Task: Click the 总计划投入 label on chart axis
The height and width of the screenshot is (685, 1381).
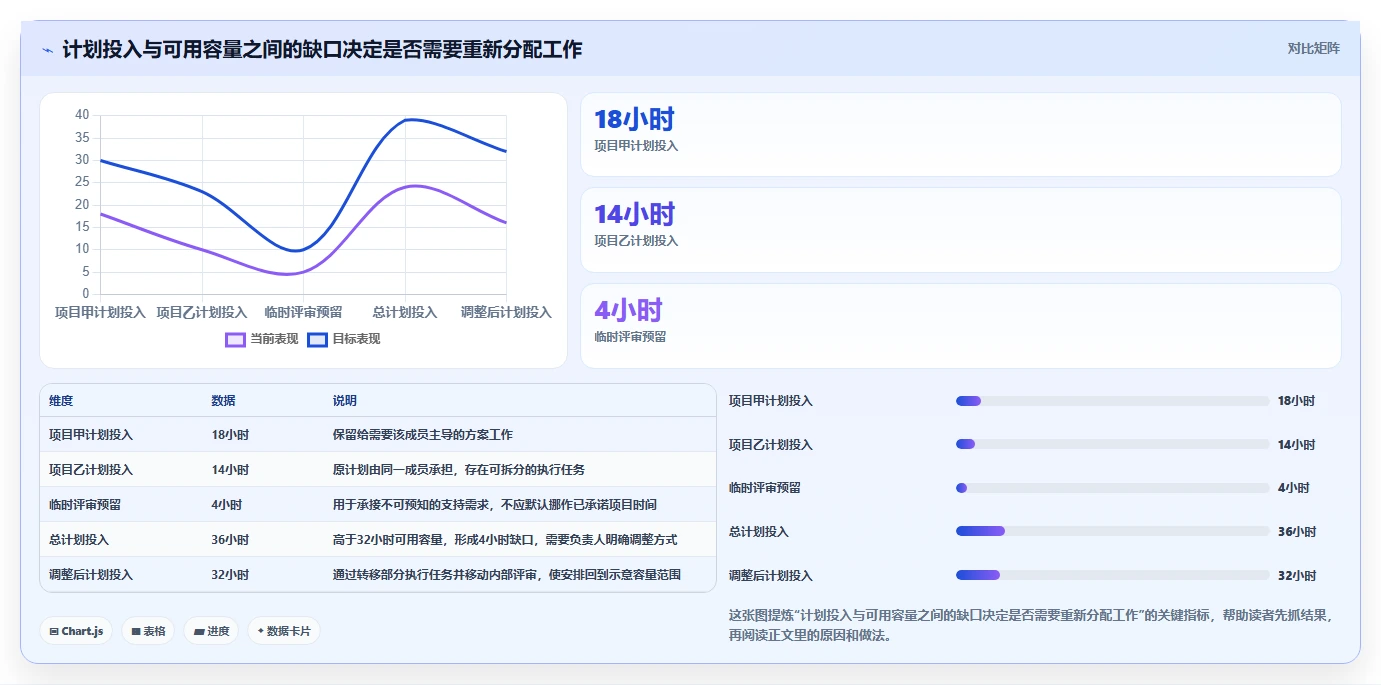Action: pyautogui.click(x=405, y=312)
